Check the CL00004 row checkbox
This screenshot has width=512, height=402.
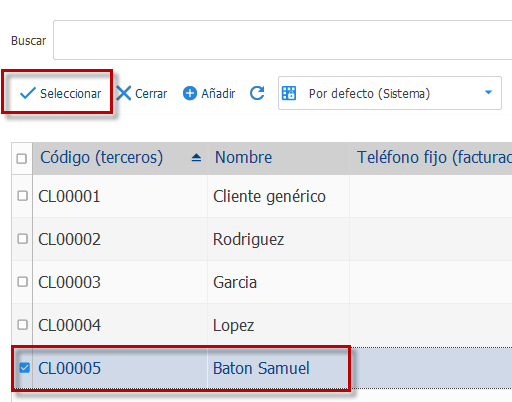pos(22,325)
